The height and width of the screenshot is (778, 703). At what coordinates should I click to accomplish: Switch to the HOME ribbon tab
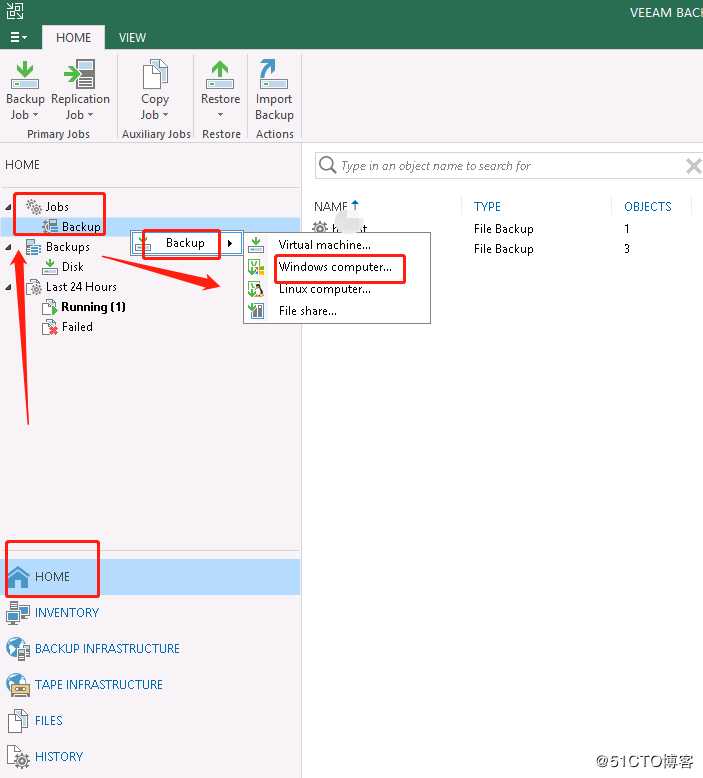coord(73,38)
